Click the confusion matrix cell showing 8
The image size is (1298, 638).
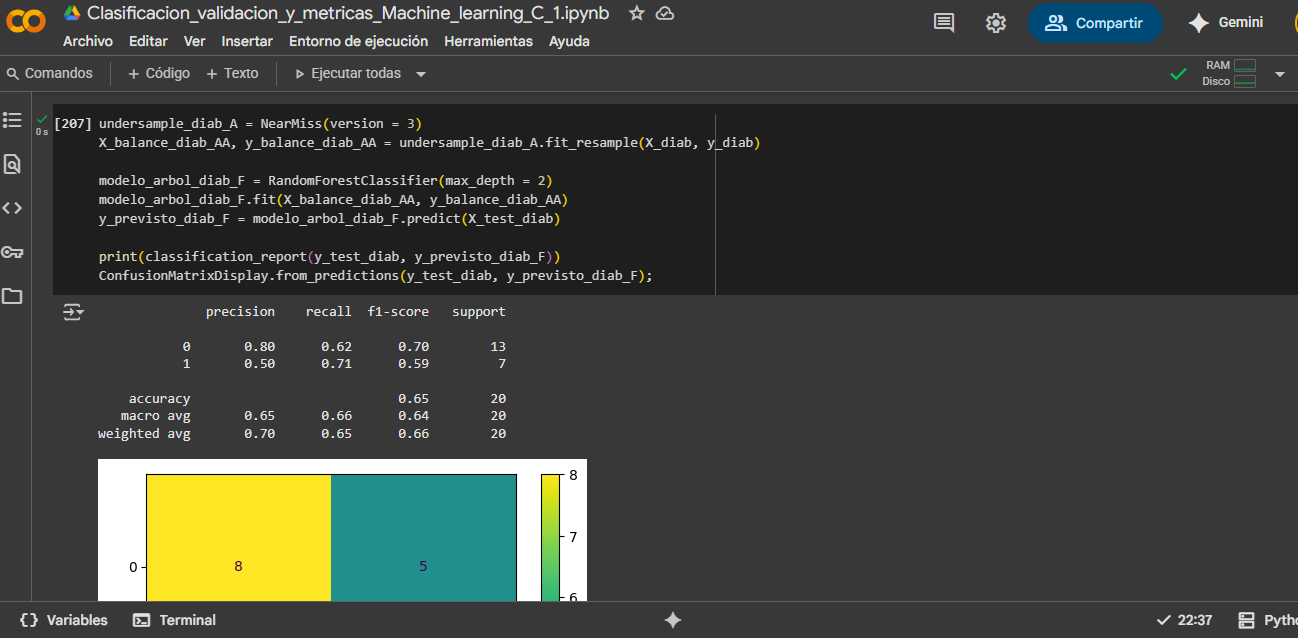[238, 539]
